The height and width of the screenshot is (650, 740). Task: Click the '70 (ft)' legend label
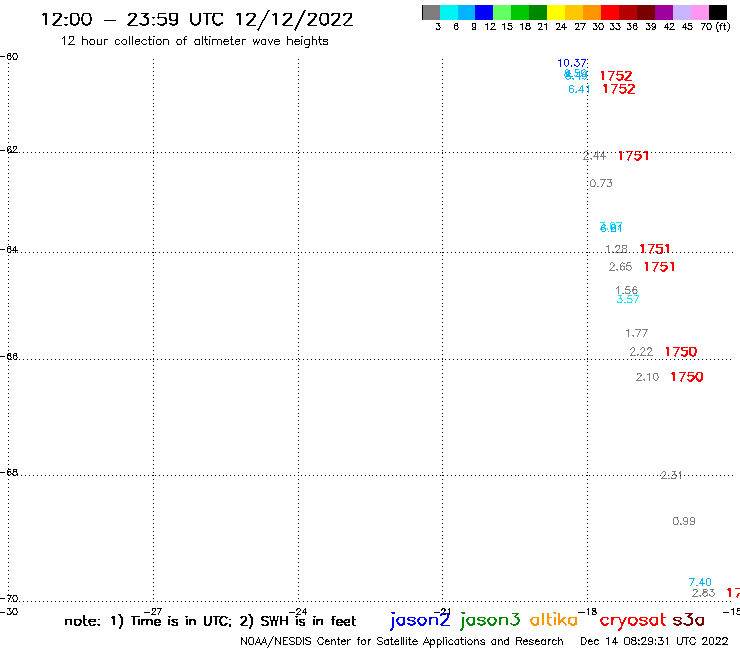[x=715, y=26]
